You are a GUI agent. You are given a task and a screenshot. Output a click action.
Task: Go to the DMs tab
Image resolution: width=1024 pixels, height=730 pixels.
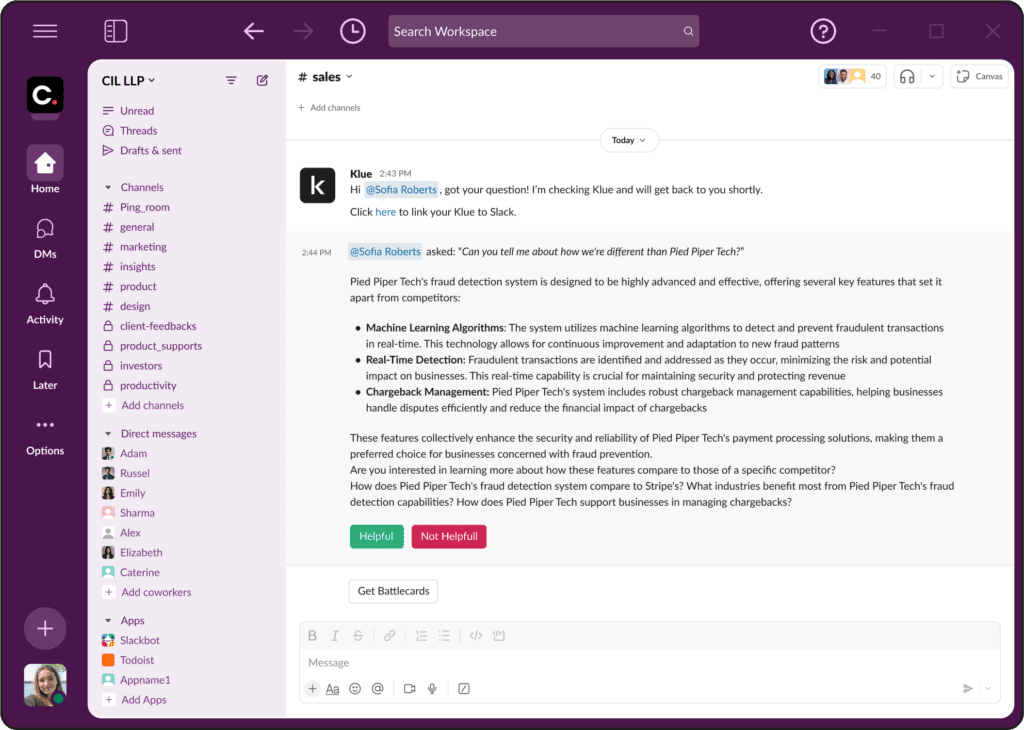point(45,238)
